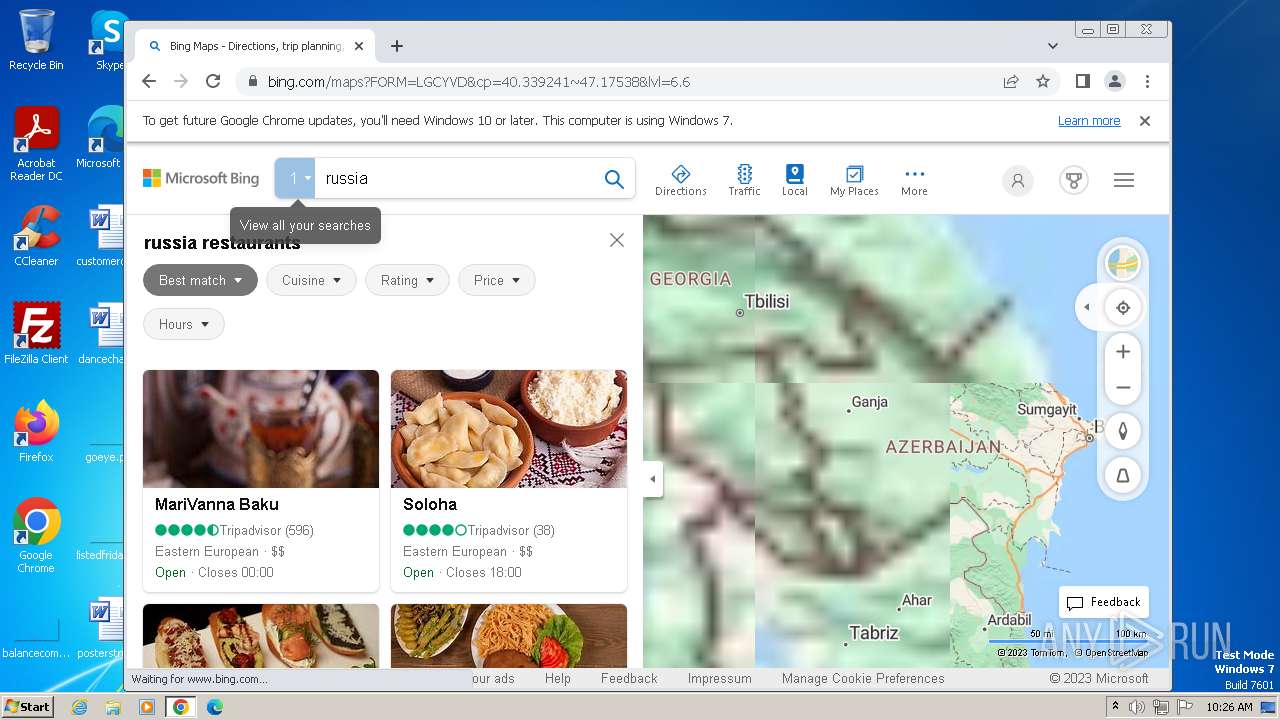Select the Bing Maps browser tab

255,46
